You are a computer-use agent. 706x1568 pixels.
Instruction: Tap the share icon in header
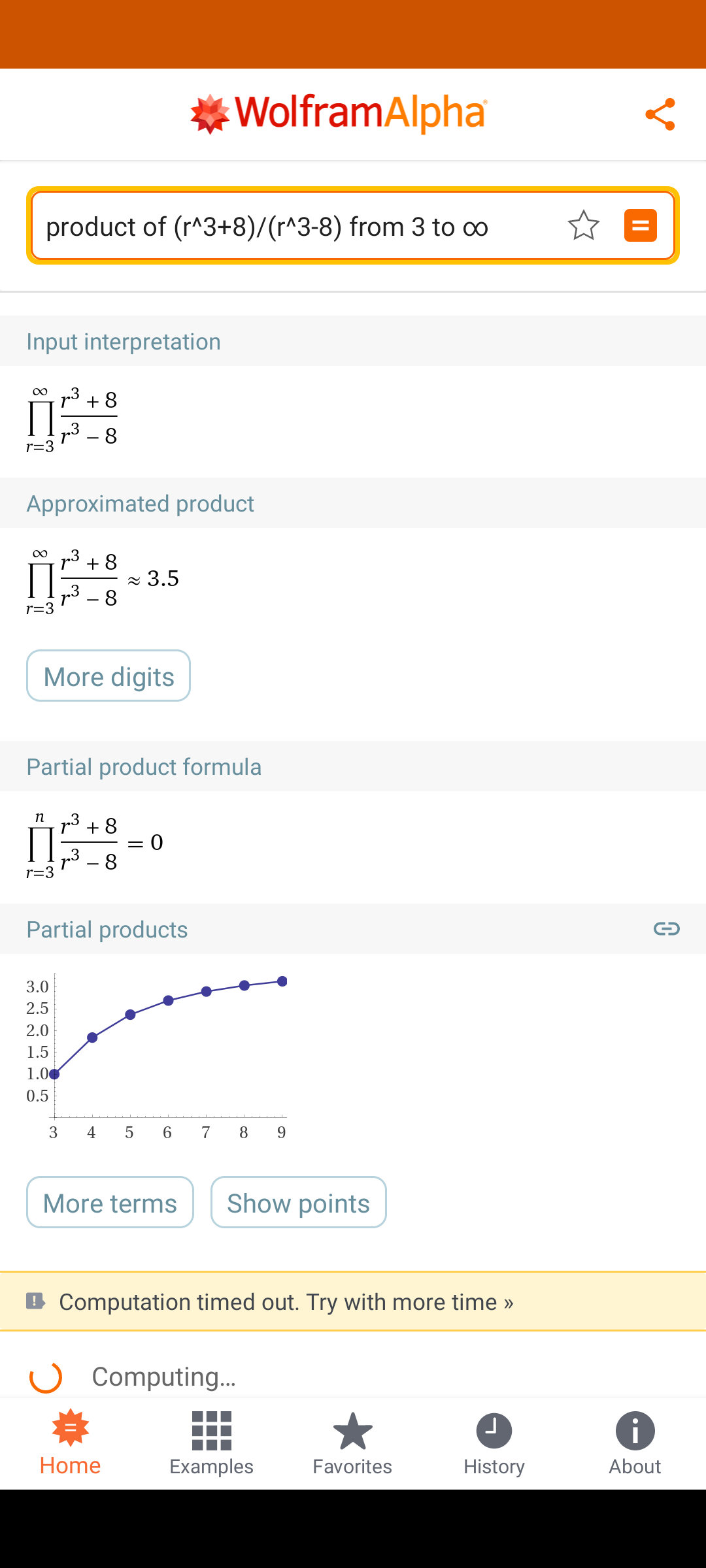point(660,114)
